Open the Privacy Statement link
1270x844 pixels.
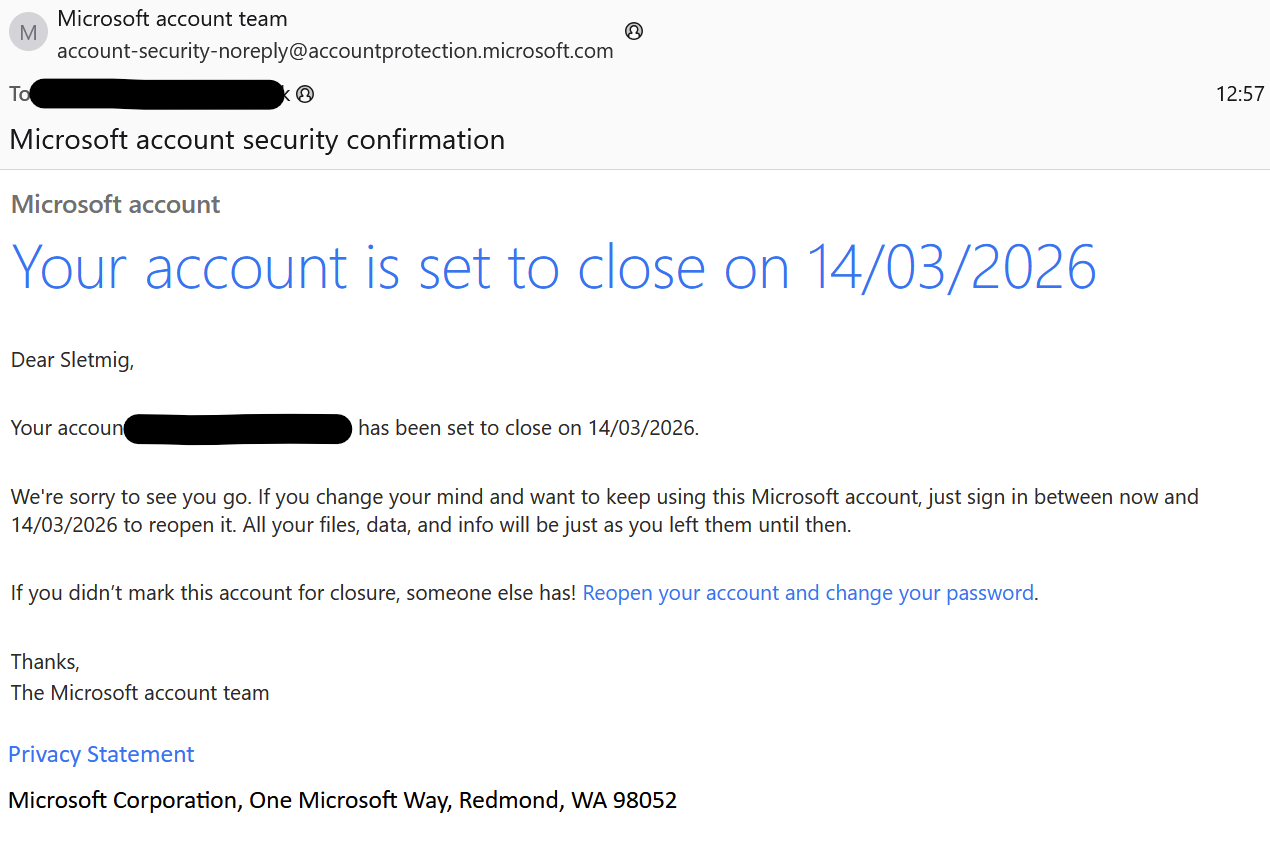tap(101, 755)
